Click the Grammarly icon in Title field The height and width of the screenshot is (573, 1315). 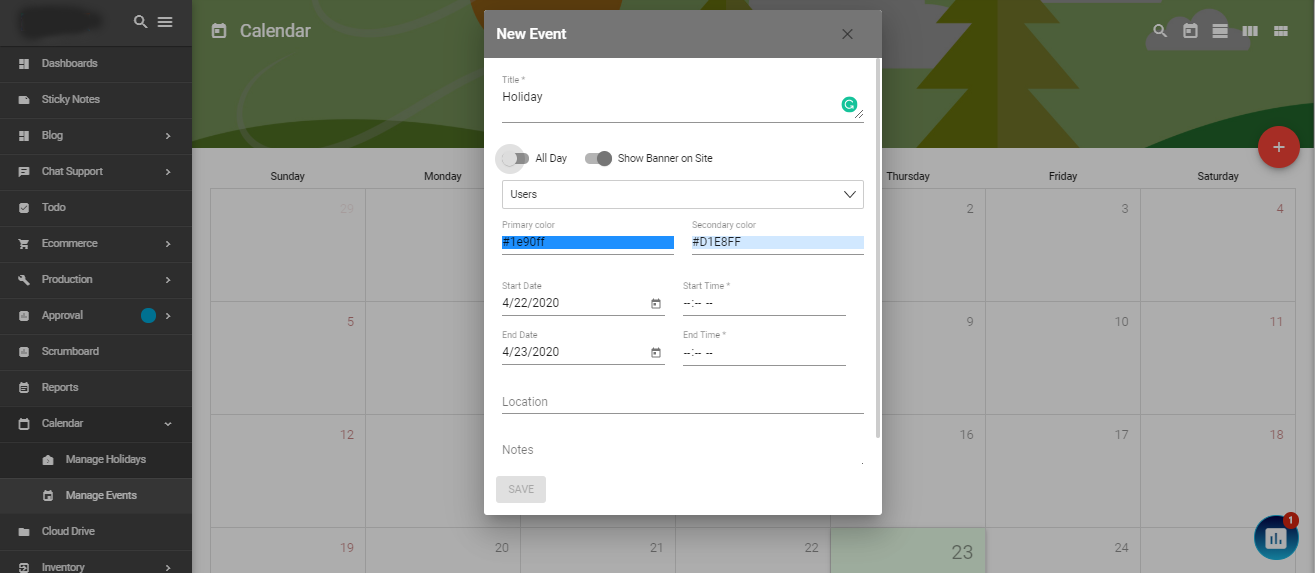[x=849, y=104]
